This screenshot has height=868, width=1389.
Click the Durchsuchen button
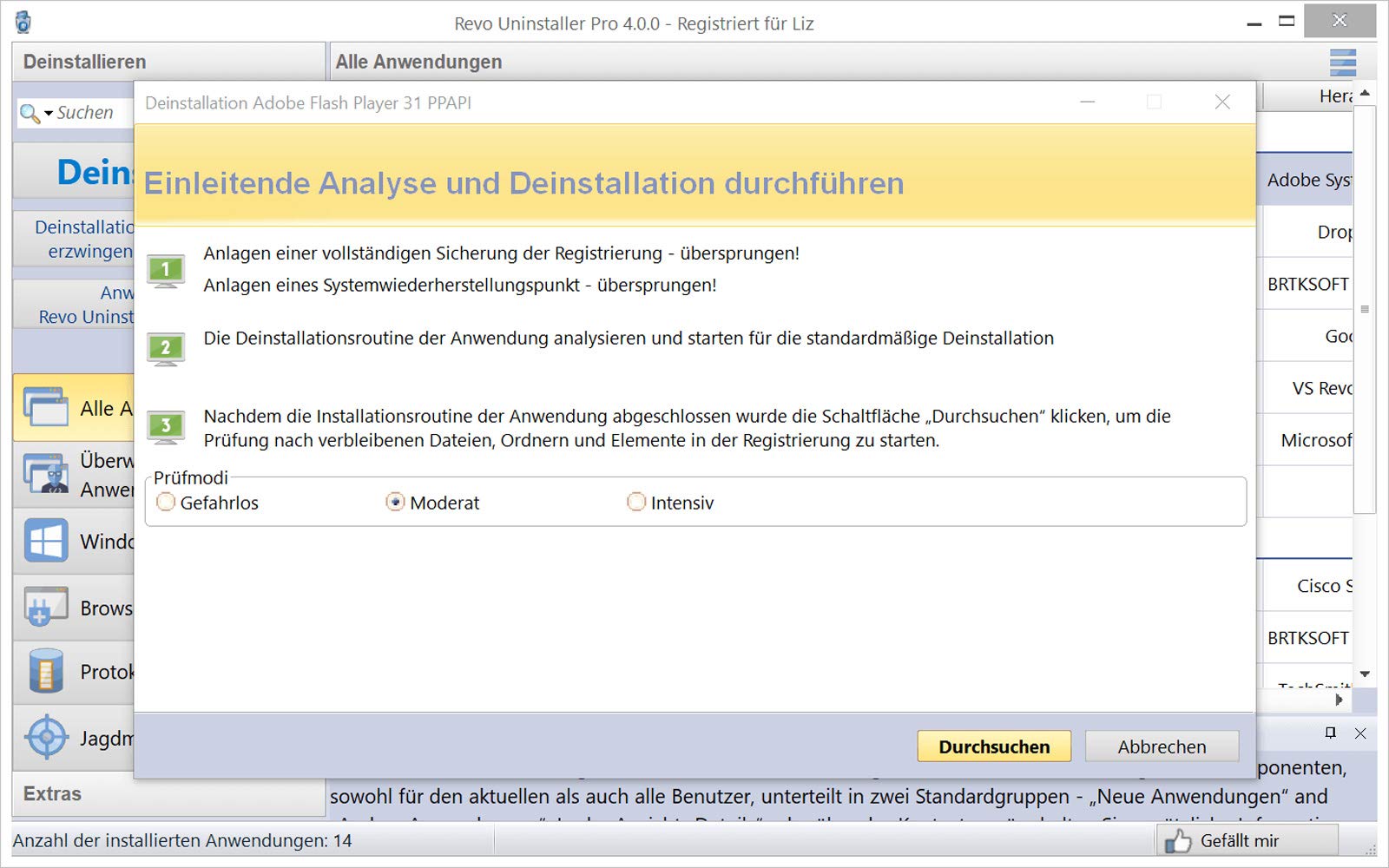click(994, 746)
